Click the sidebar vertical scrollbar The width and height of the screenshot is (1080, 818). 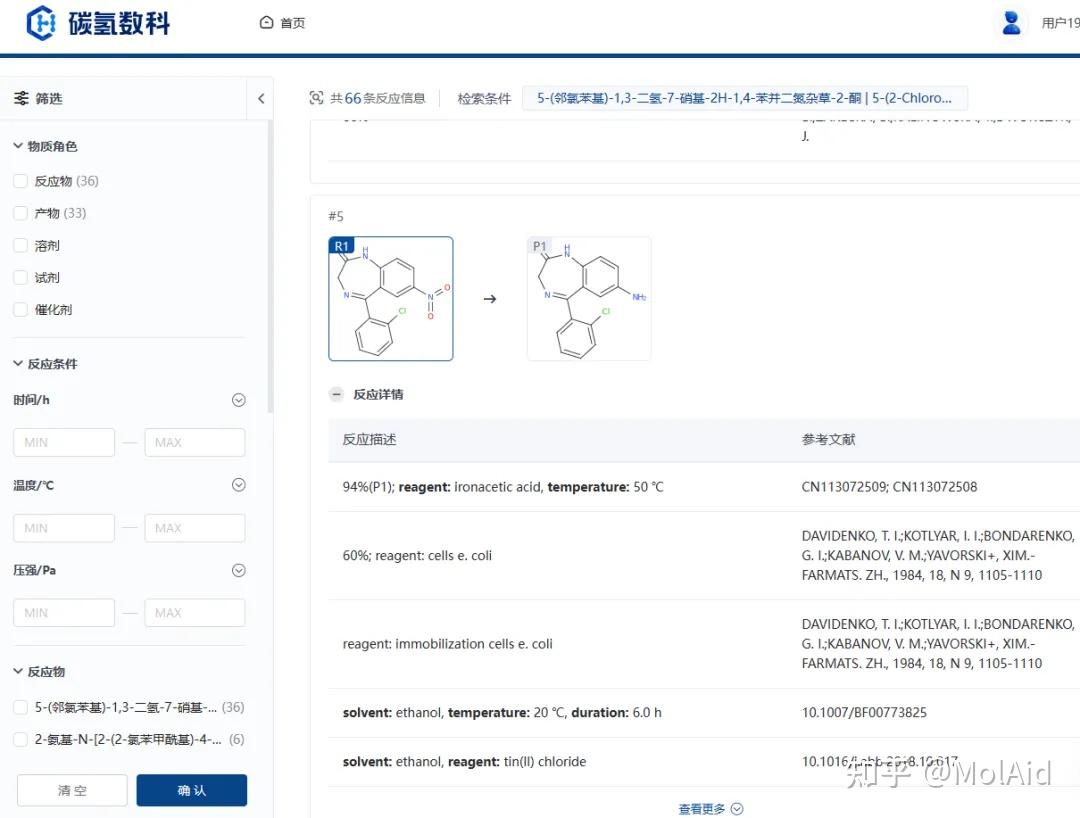[x=271, y=266]
